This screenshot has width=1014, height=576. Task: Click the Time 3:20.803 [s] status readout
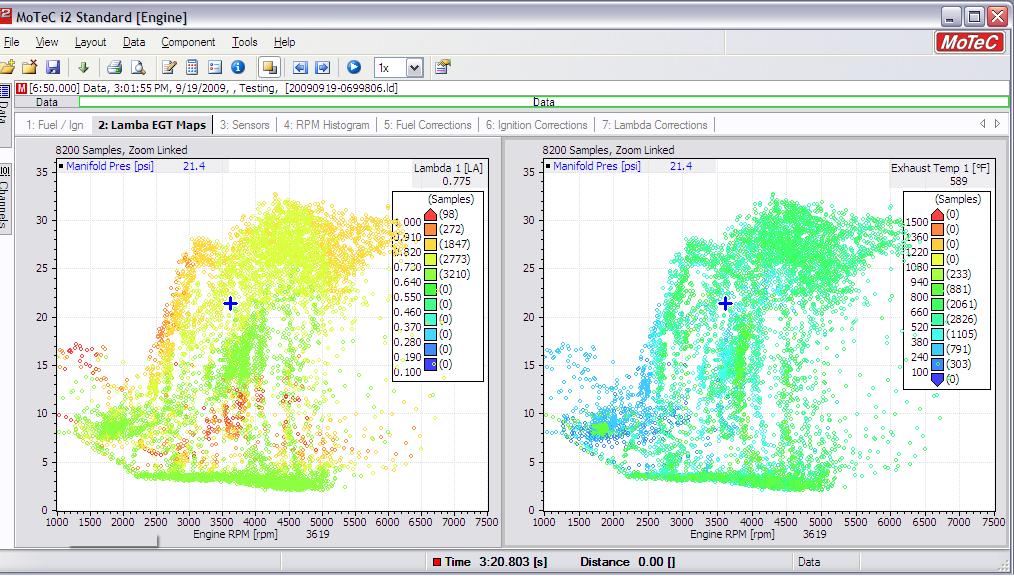(490, 562)
